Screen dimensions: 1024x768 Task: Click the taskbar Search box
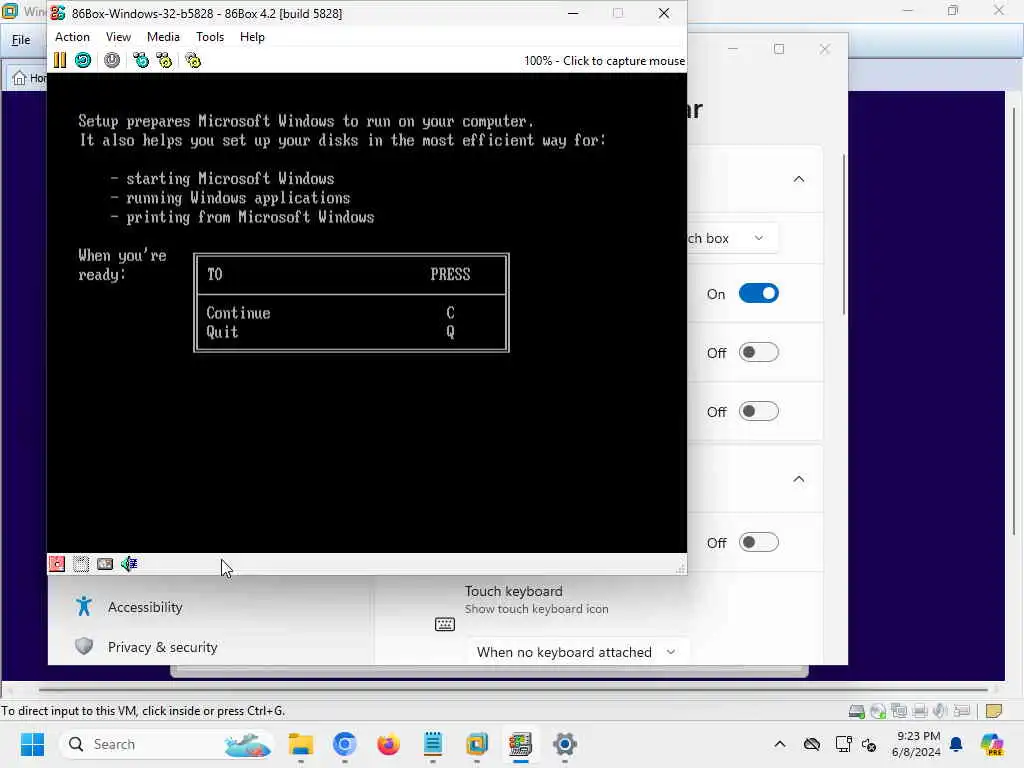[167, 744]
